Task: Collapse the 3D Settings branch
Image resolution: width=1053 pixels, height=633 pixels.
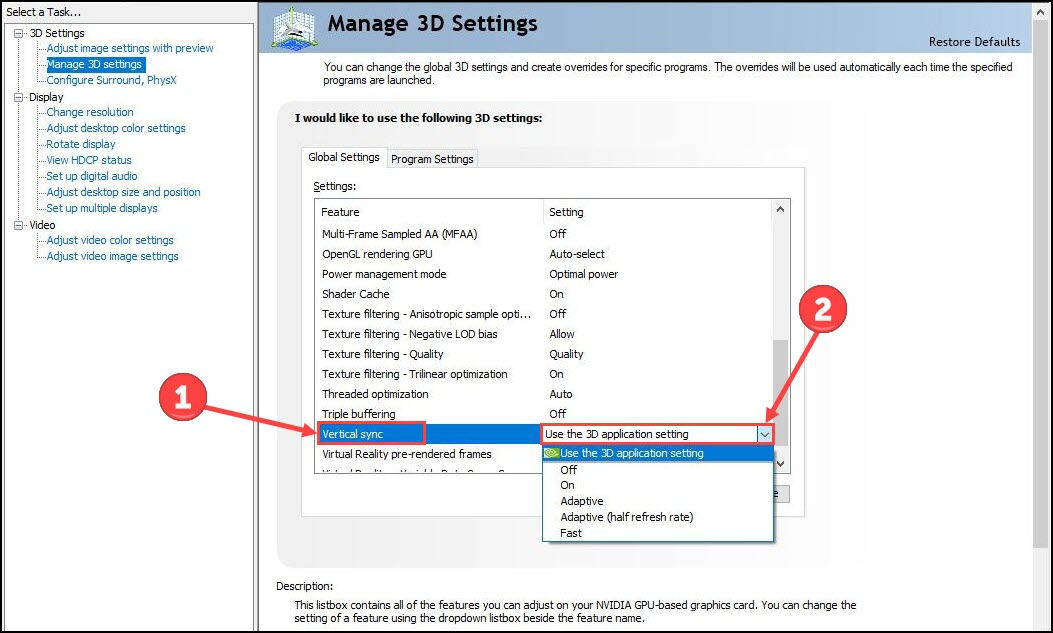Action: 18,32
